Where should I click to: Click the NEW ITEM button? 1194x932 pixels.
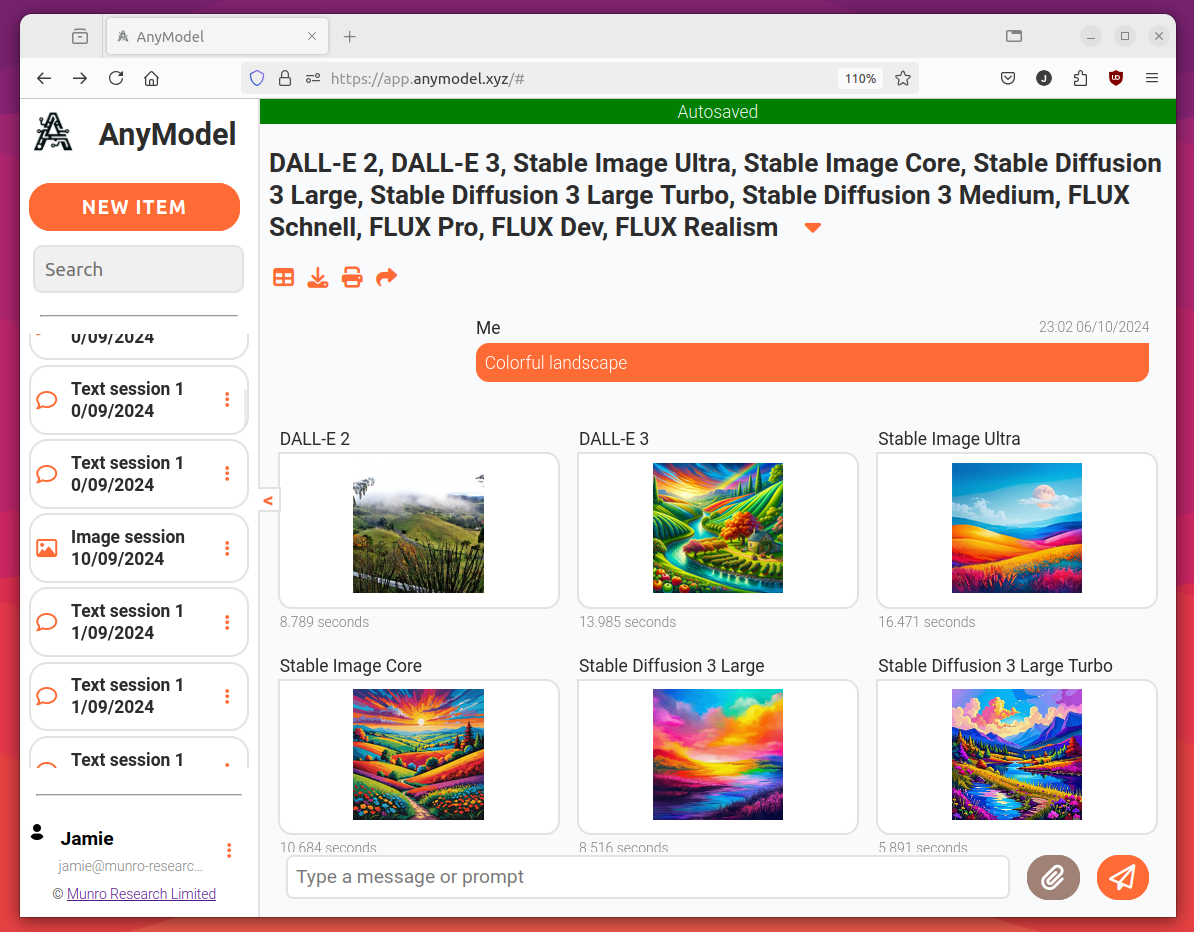tap(135, 207)
